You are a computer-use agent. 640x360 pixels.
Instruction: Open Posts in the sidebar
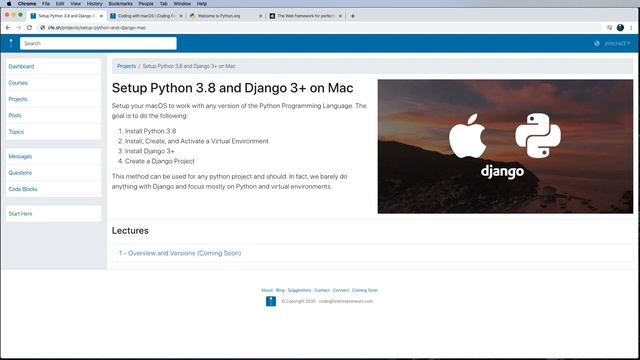coord(15,116)
